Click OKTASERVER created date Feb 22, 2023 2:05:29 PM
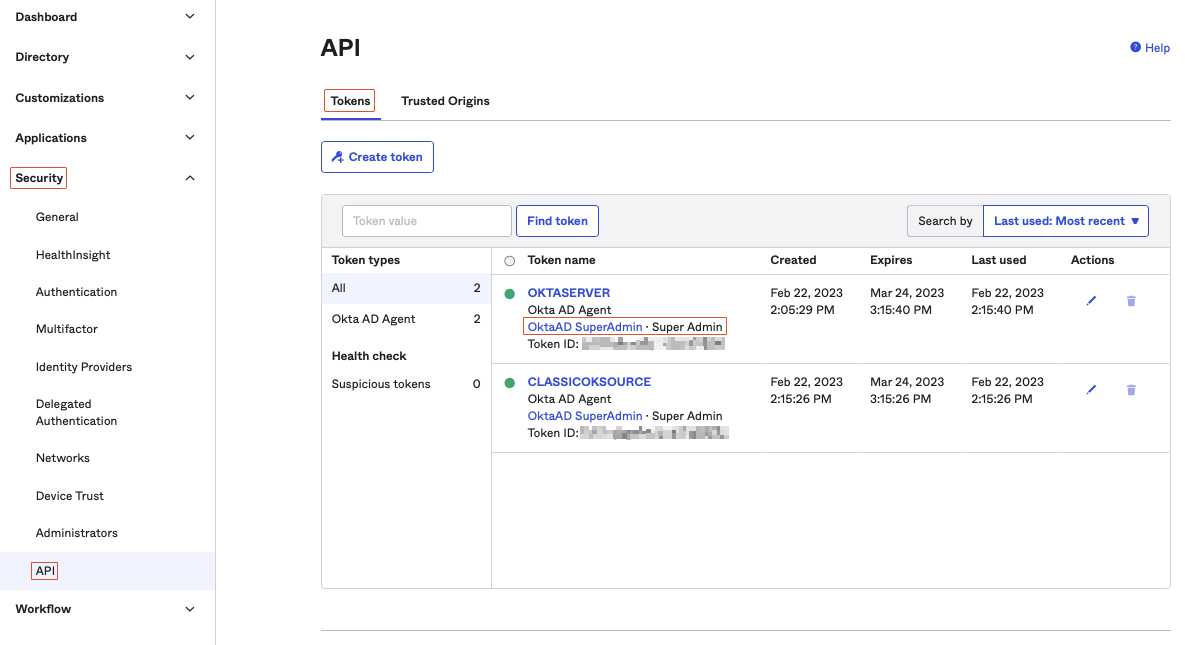The width and height of the screenshot is (1185, 645). click(806, 301)
